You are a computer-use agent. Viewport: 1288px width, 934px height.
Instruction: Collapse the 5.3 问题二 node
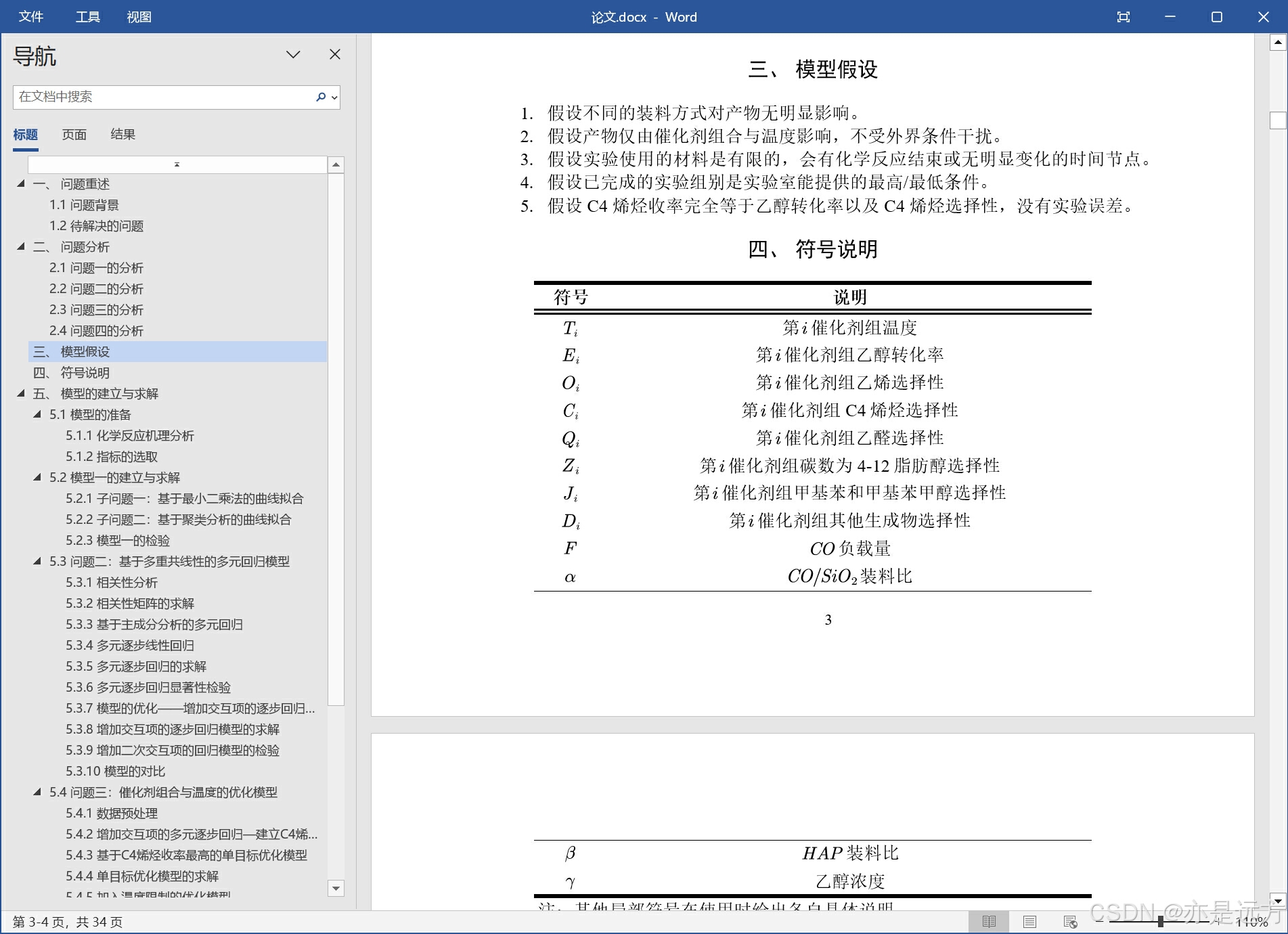[x=37, y=561]
